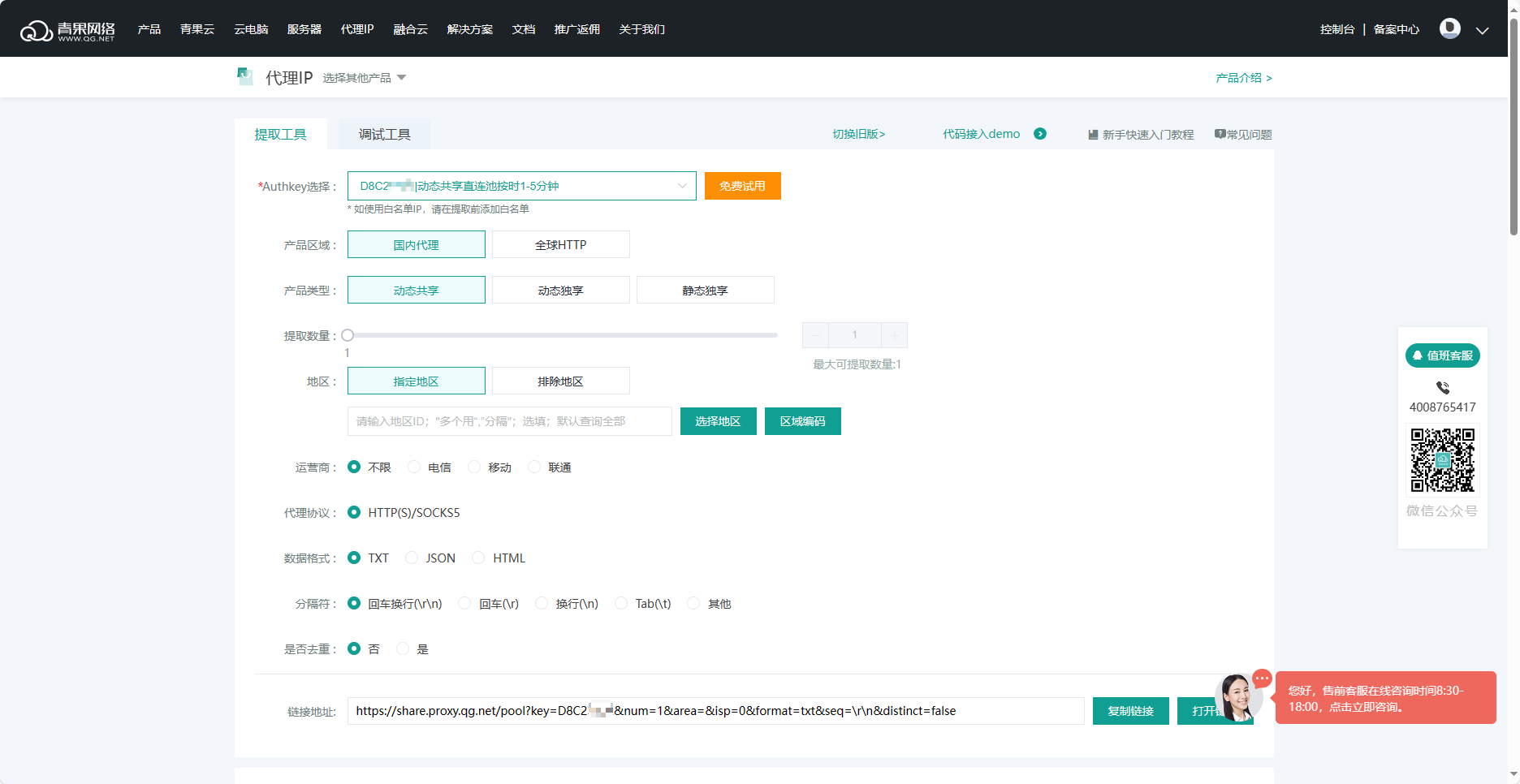Open chat via the customer service avatar
This screenshot has height=784, width=1520.
1237,697
